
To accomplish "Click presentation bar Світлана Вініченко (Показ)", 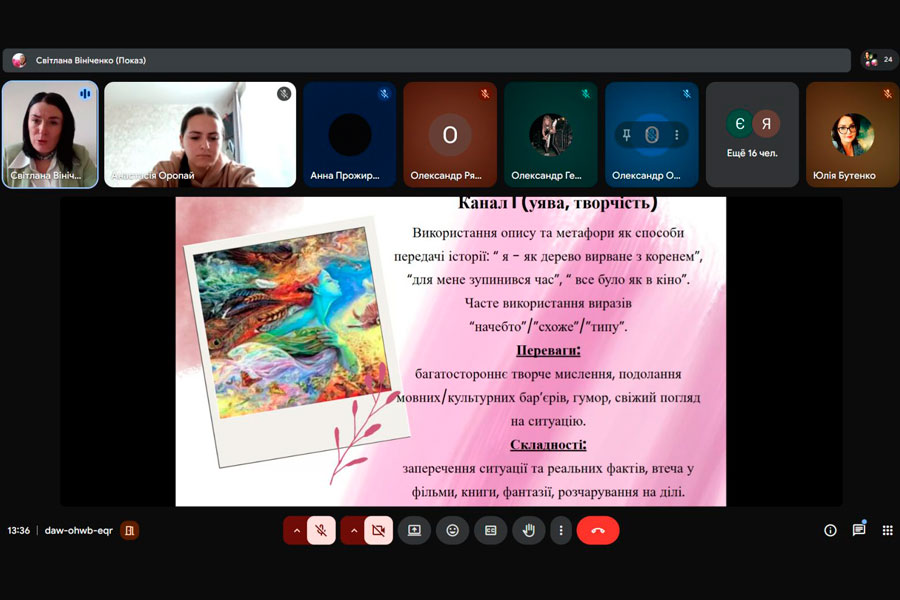I will pyautogui.click(x=426, y=60).
